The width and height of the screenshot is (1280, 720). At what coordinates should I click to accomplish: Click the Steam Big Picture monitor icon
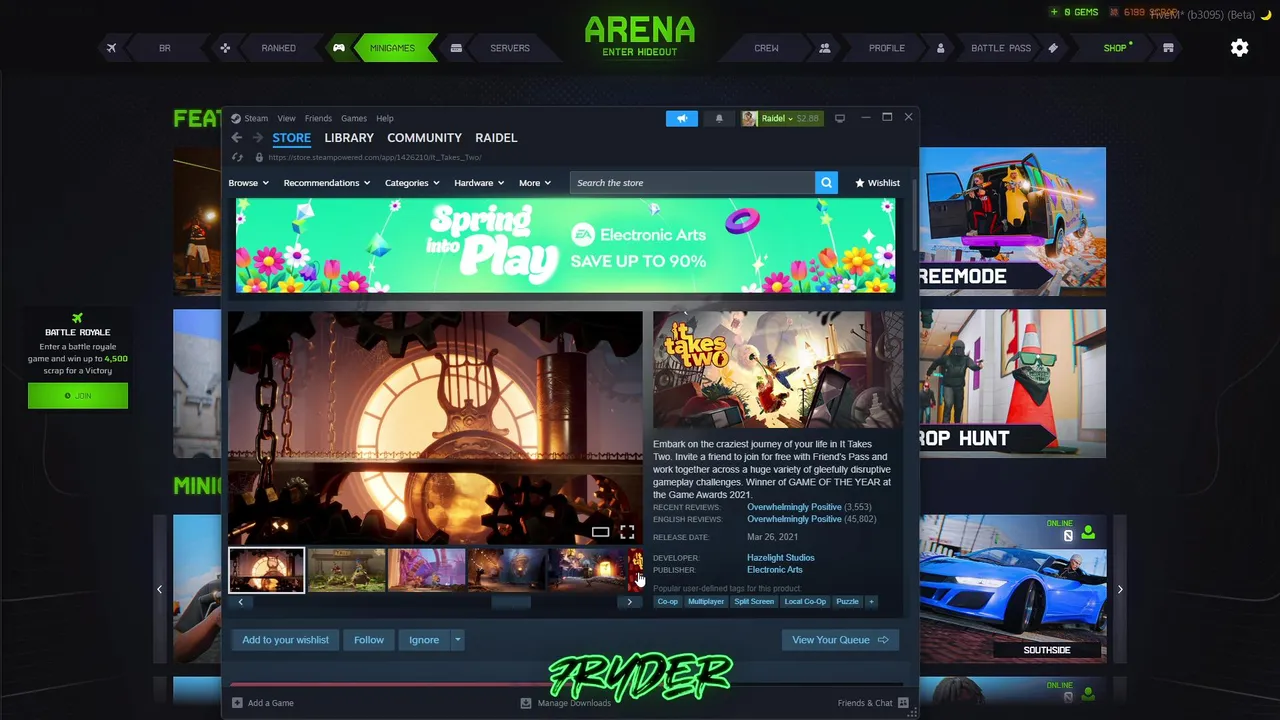840,118
